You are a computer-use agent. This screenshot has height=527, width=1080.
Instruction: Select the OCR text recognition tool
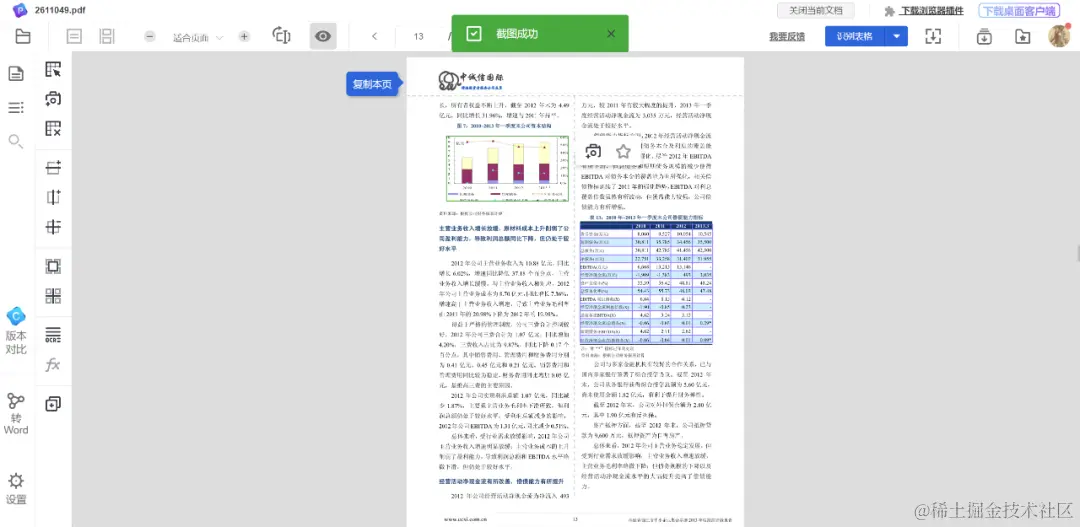tap(53, 335)
